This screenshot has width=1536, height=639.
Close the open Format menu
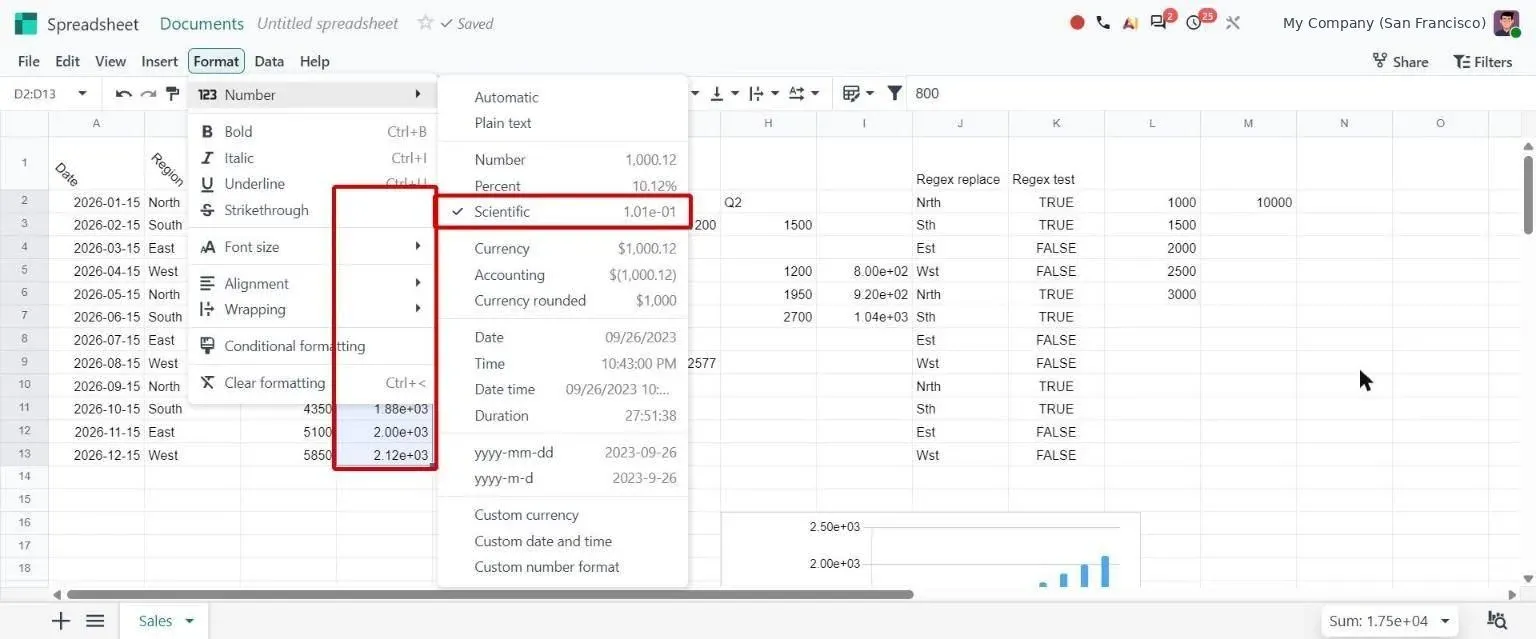[216, 61]
